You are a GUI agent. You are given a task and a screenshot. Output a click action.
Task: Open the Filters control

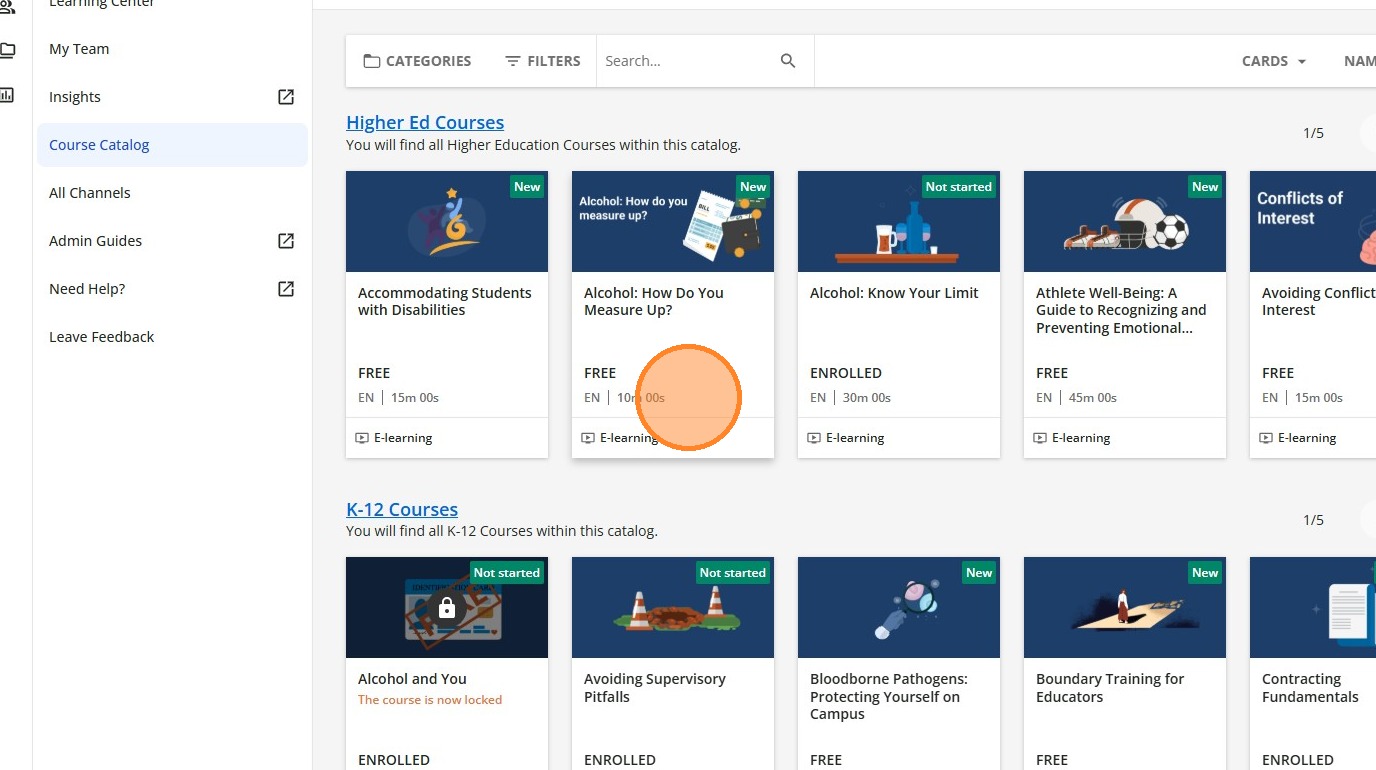pyautogui.click(x=543, y=61)
